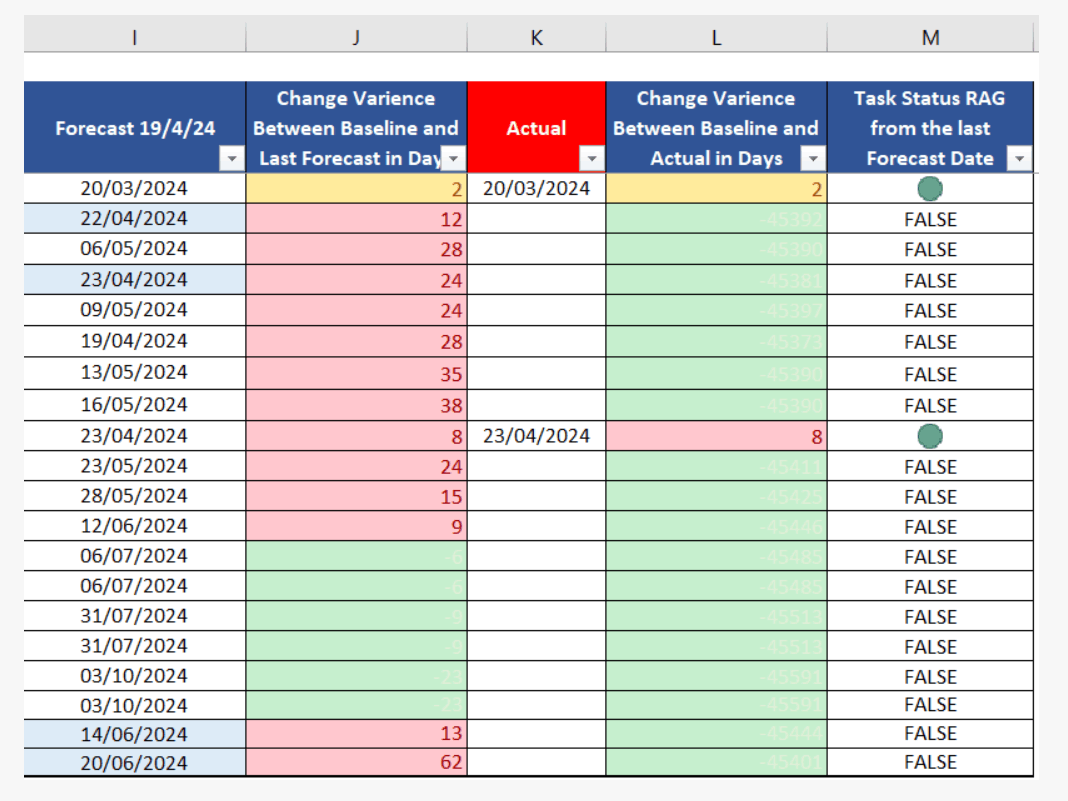Image resolution: width=1068 pixels, height=801 pixels.
Task: Click the green RAG circle in the 20/03/2024 row
Action: pos(930,189)
